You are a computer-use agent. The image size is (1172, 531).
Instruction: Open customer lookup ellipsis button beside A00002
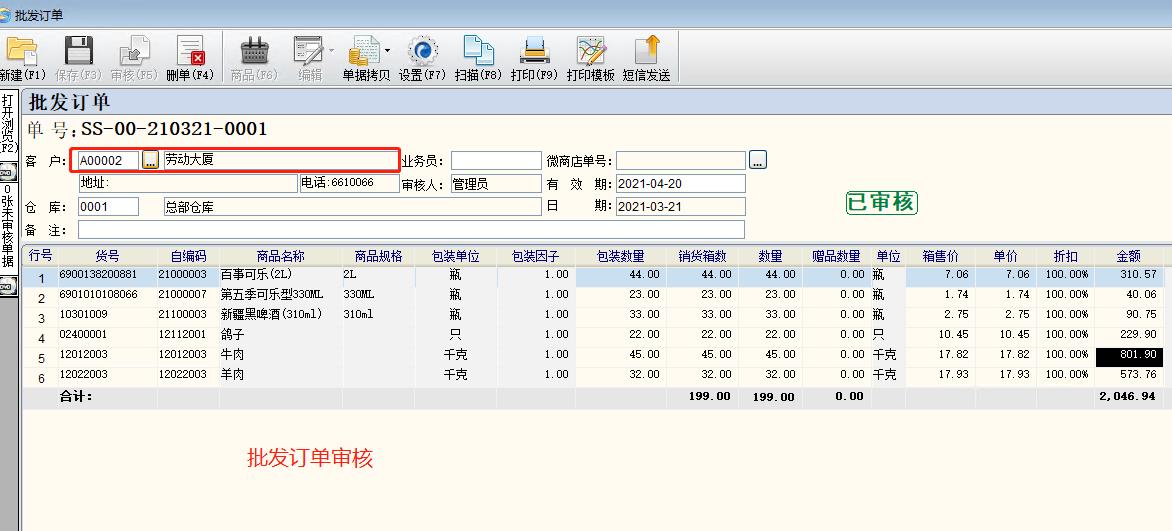(x=150, y=159)
